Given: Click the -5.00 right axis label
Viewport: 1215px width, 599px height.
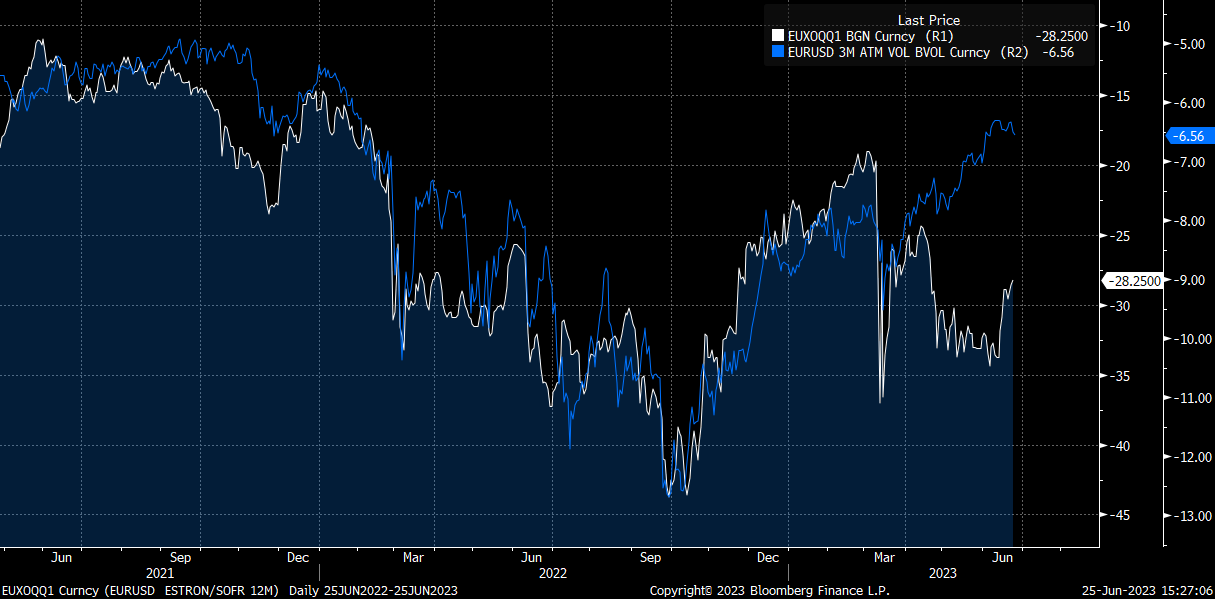Looking at the screenshot, I should click(1190, 46).
